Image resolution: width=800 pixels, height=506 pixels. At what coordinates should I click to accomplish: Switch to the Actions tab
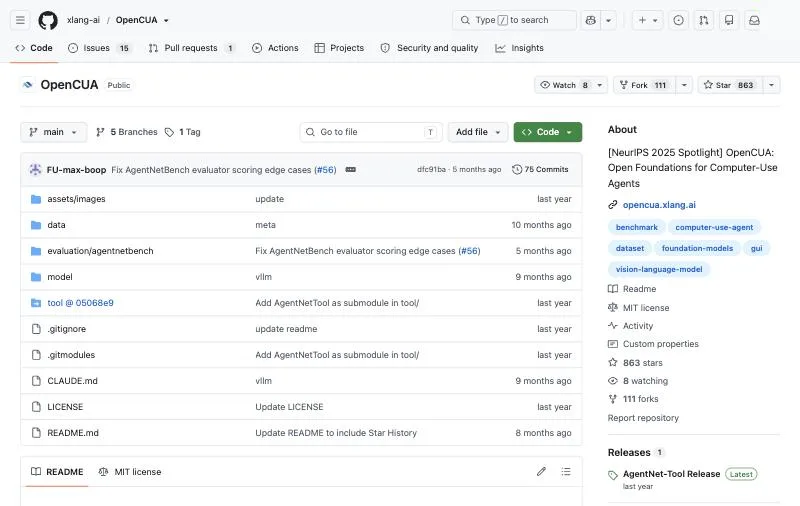click(276, 48)
